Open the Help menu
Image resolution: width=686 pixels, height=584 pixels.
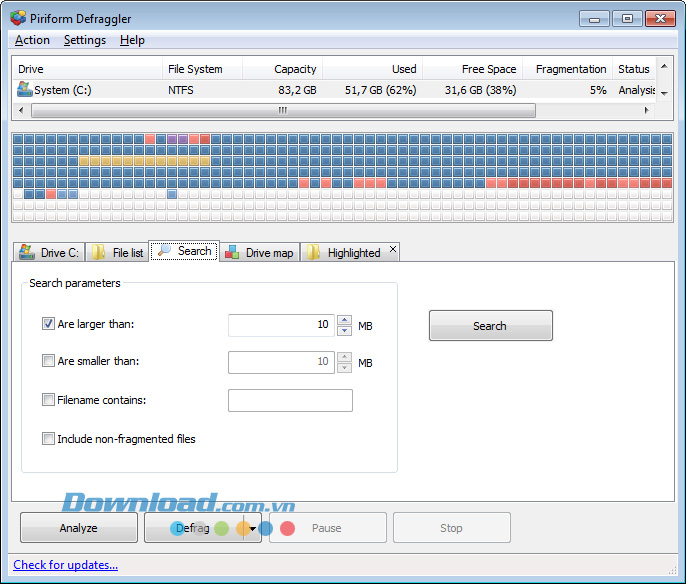[x=132, y=40]
